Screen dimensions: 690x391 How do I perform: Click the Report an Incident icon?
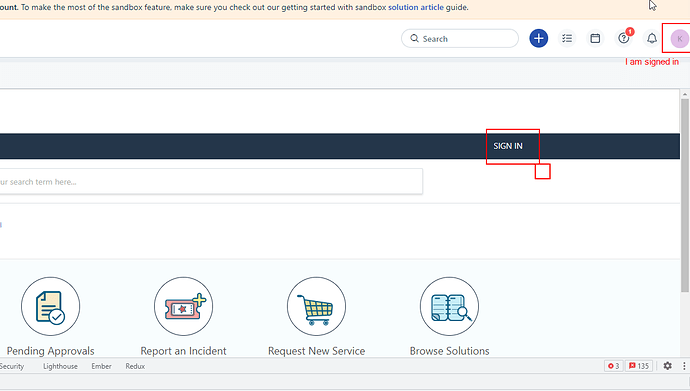click(x=184, y=307)
